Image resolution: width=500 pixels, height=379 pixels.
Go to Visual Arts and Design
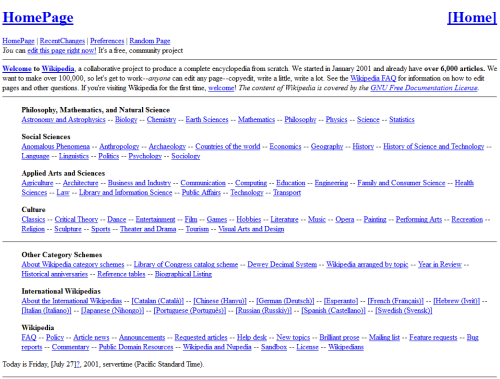[x=251, y=229]
